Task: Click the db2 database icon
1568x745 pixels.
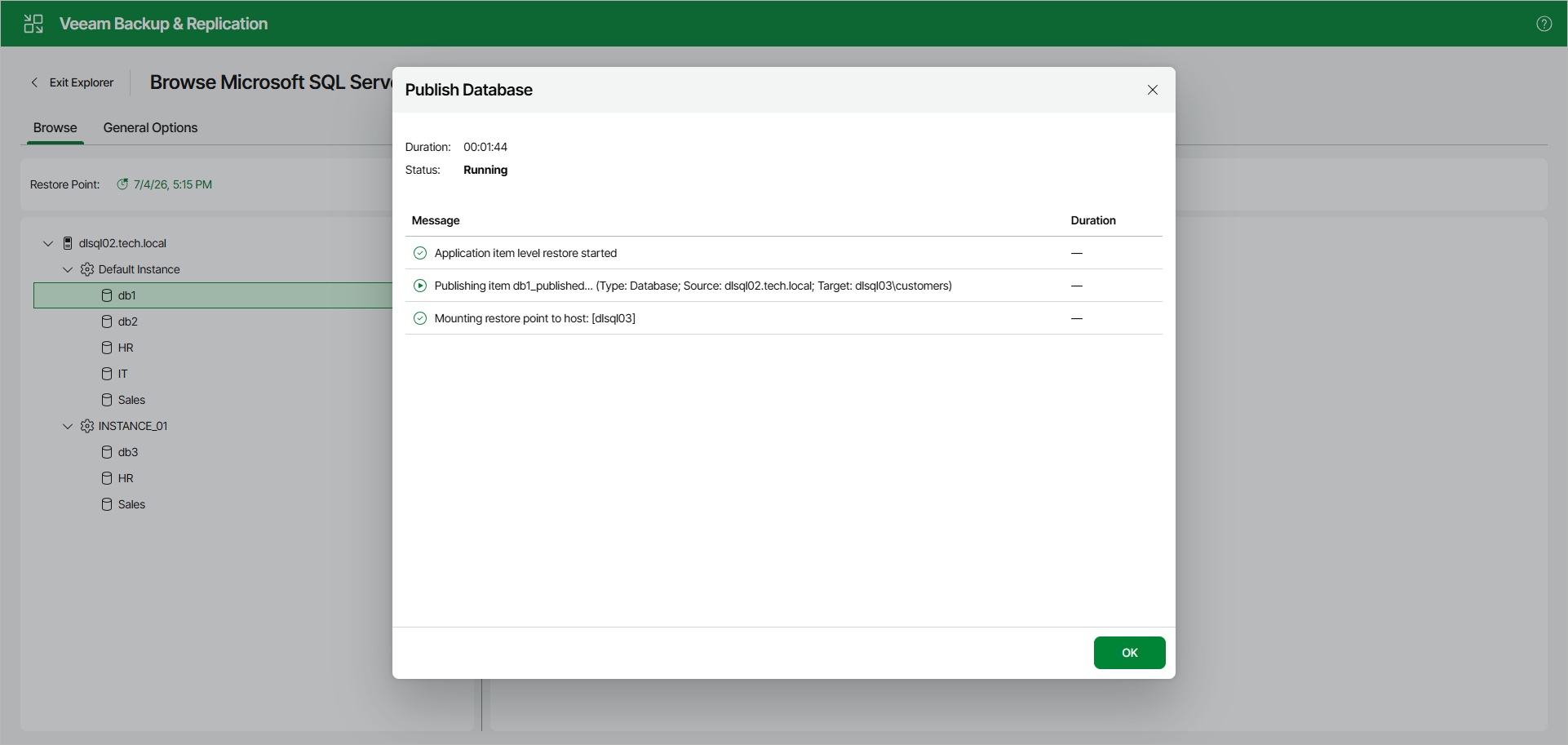Action: click(107, 322)
